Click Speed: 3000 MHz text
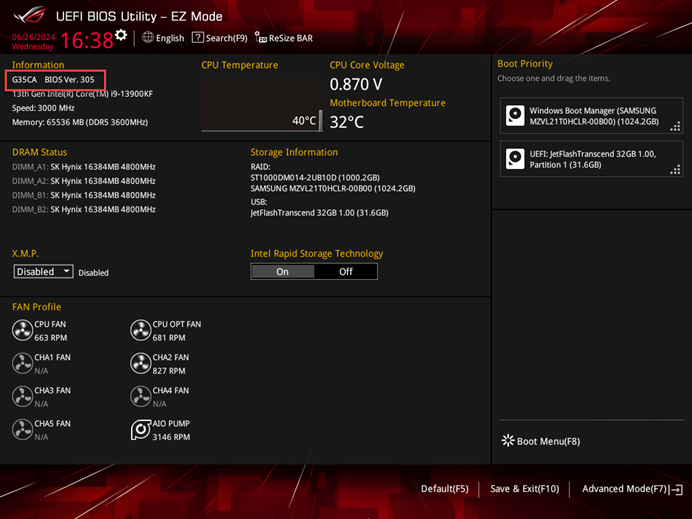 click(43, 108)
